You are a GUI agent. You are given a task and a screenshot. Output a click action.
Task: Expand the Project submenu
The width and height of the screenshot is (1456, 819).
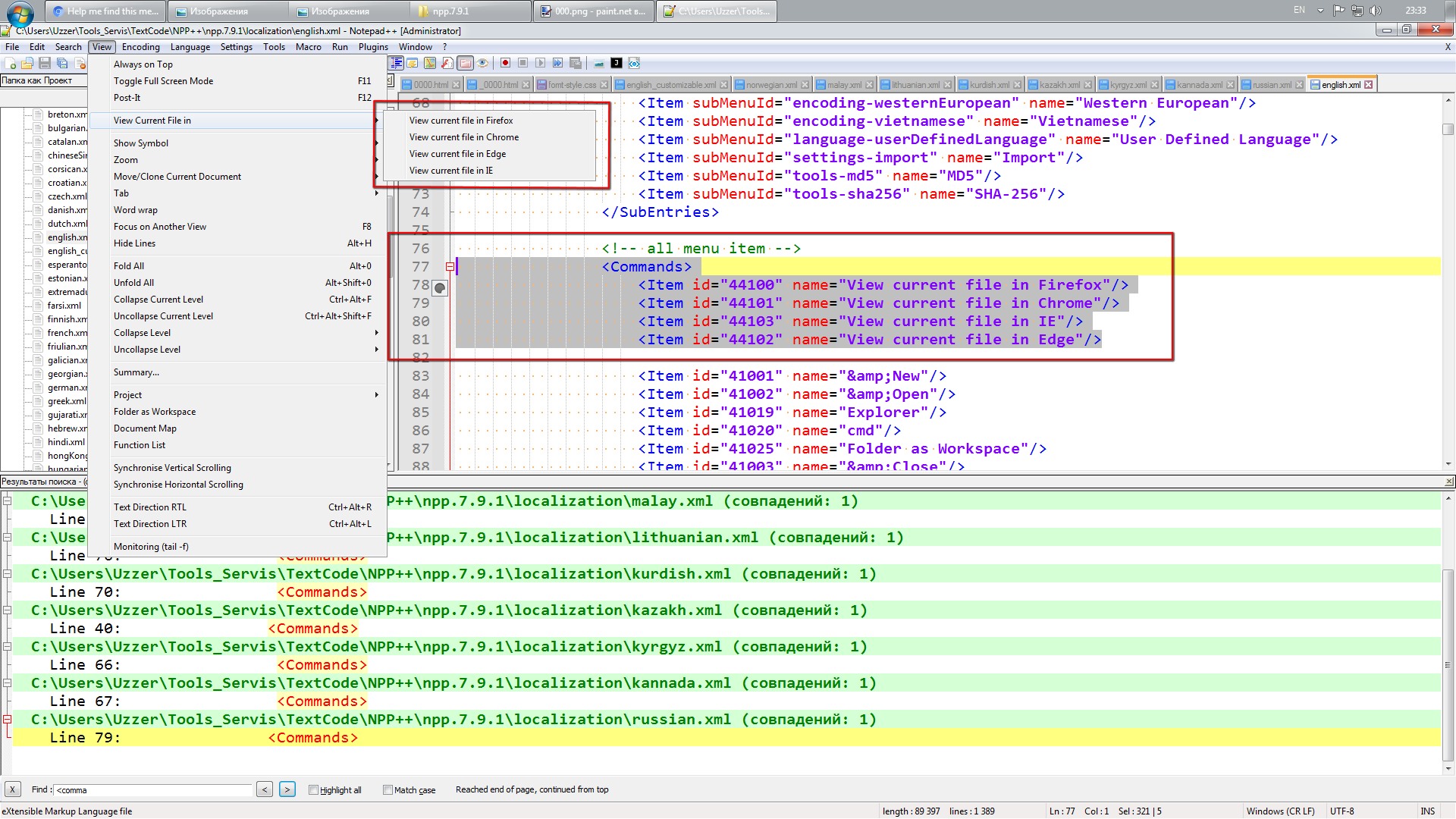[237, 395]
